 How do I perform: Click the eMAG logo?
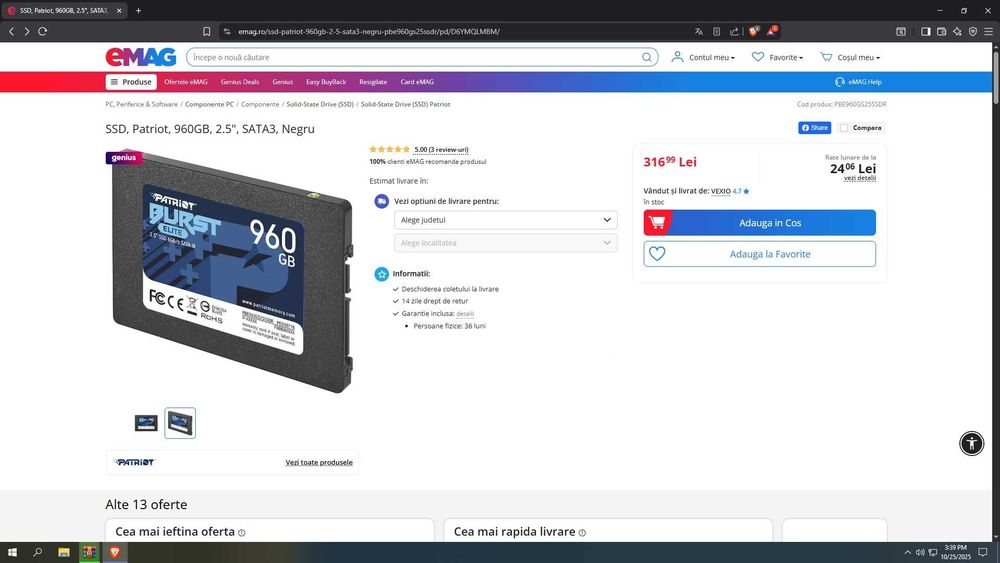tap(141, 57)
